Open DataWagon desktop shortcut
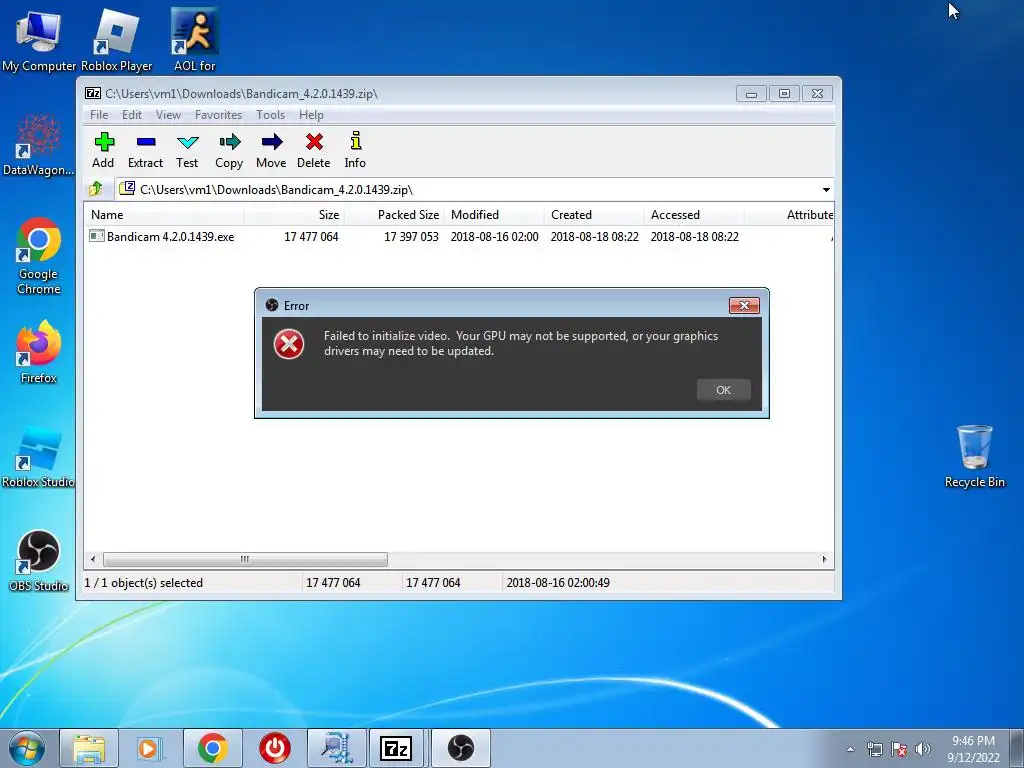Screen dimensions: 1024x768 (39, 145)
